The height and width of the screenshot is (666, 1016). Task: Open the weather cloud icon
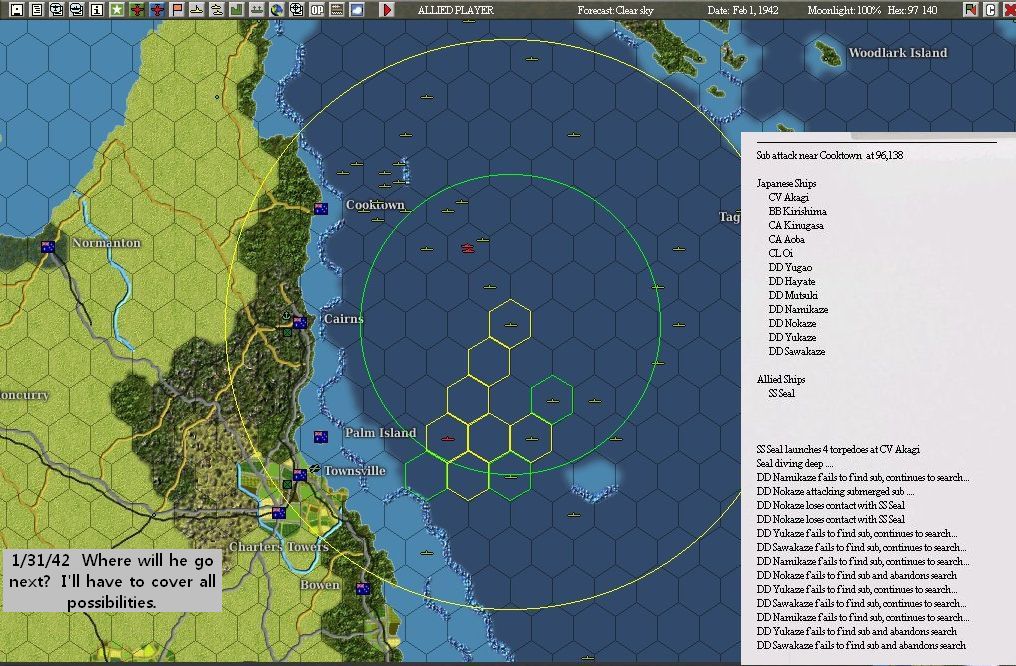357,10
